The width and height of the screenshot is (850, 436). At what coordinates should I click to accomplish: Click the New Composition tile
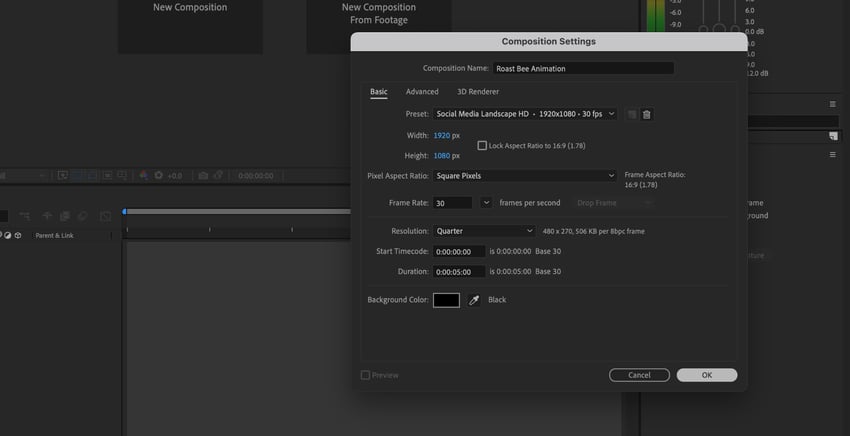[x=190, y=26]
